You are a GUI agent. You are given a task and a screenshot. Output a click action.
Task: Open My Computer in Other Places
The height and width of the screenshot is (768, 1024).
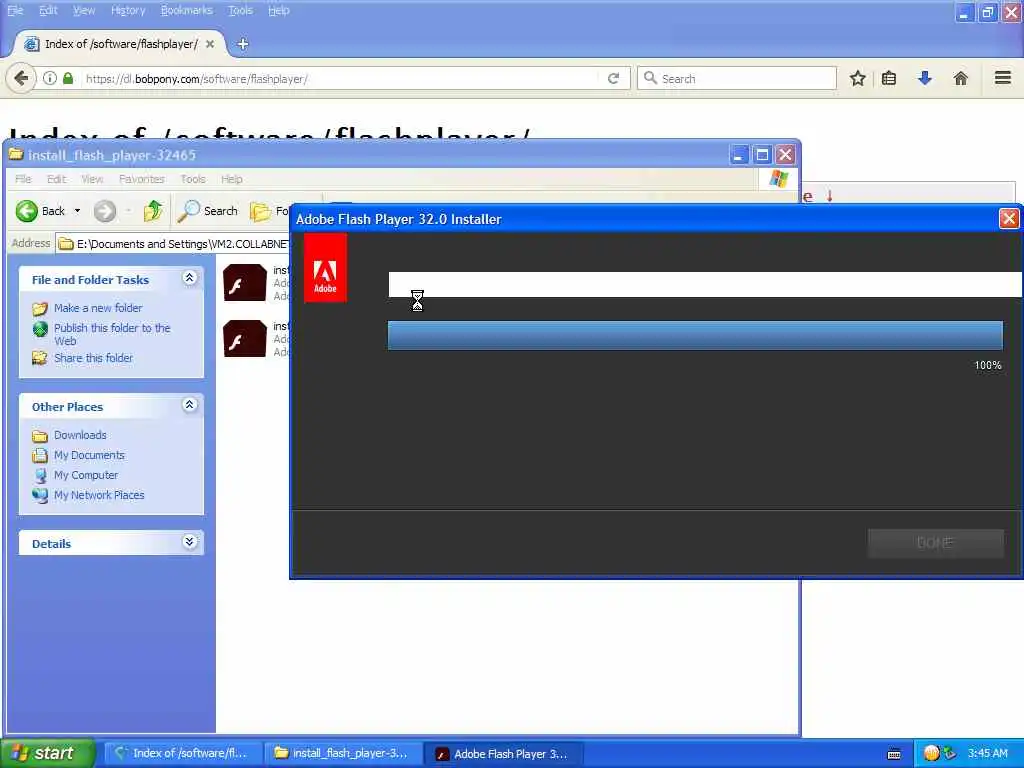[86, 475]
